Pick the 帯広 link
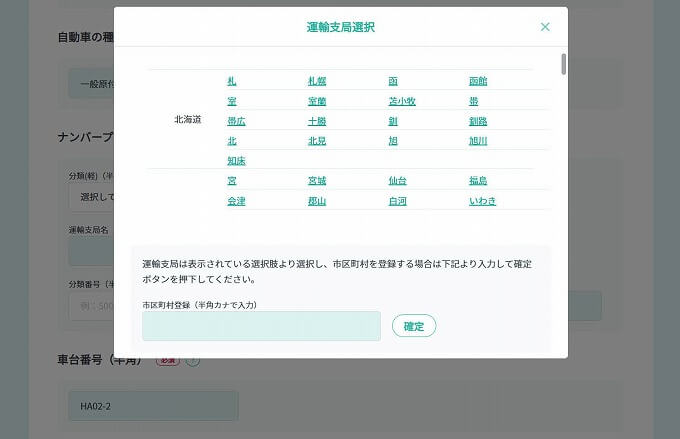Image resolution: width=680 pixels, height=439 pixels. pos(236,121)
